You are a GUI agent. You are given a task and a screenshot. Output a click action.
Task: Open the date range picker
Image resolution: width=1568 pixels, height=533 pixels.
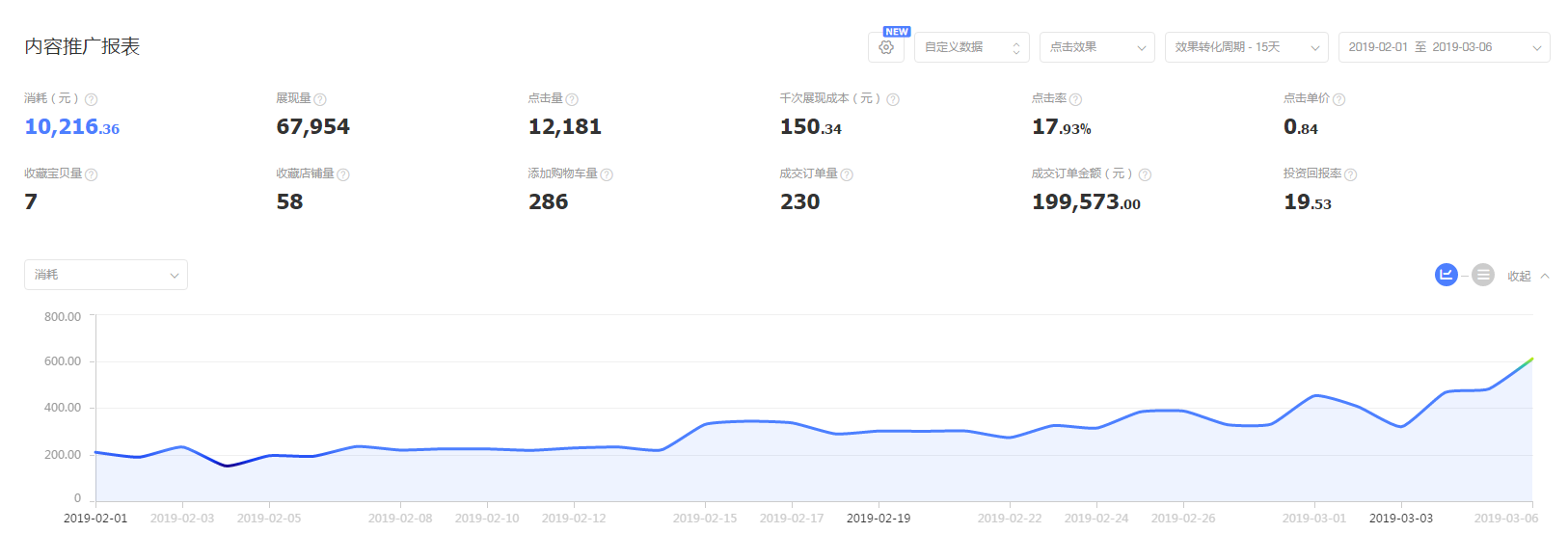1444,47
